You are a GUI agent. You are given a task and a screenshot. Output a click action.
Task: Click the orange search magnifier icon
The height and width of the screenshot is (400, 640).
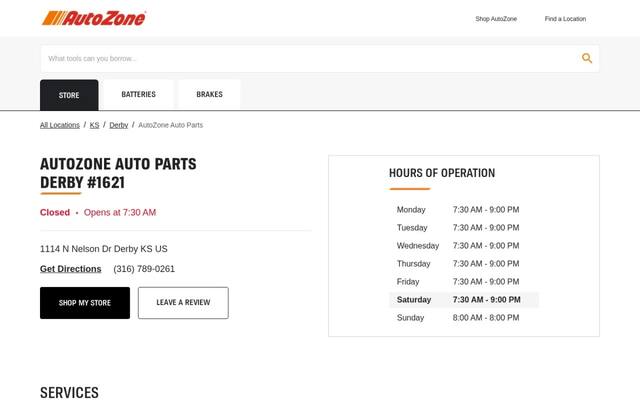pyautogui.click(x=587, y=58)
